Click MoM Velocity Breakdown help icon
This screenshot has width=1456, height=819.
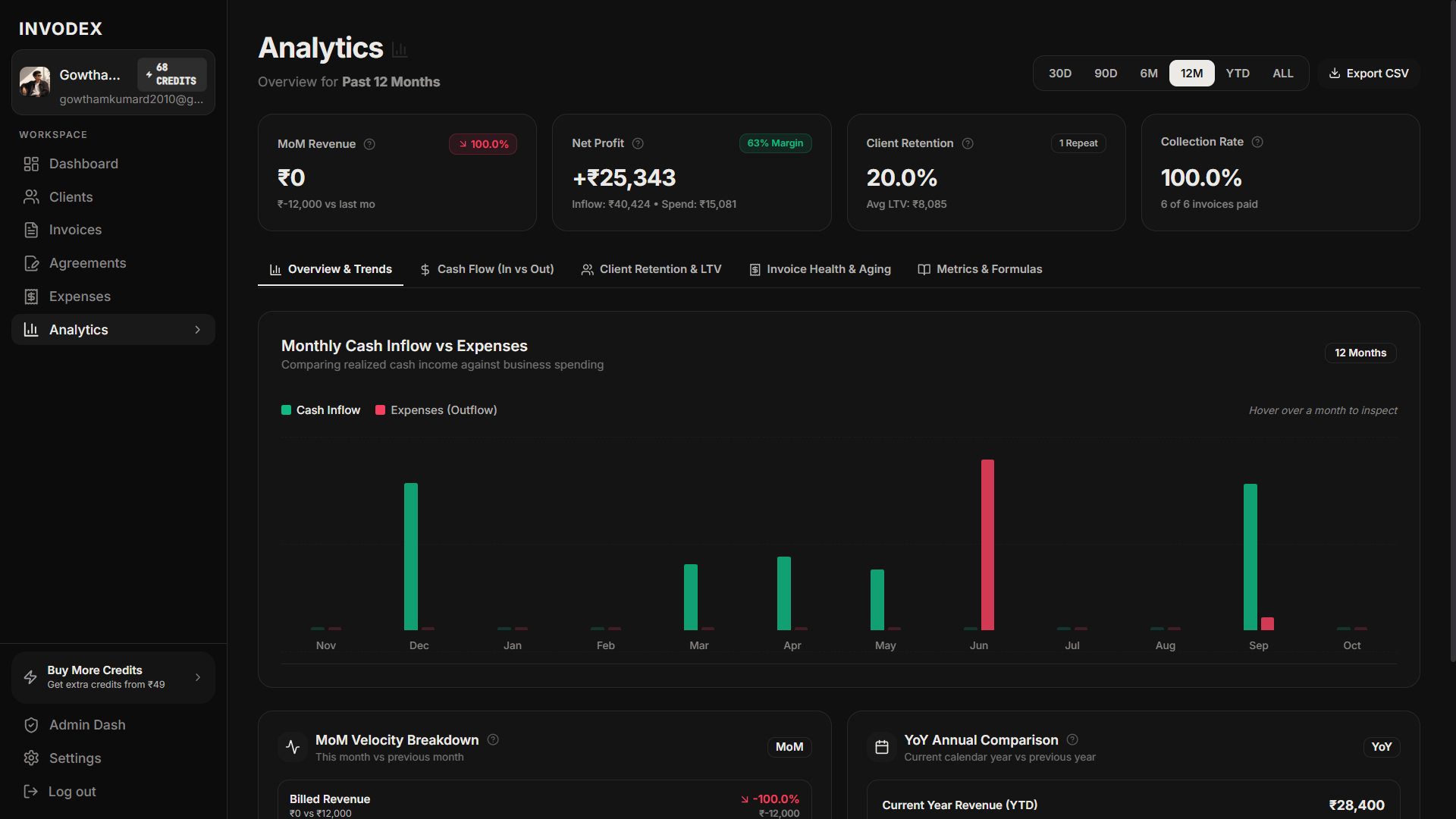click(x=493, y=739)
